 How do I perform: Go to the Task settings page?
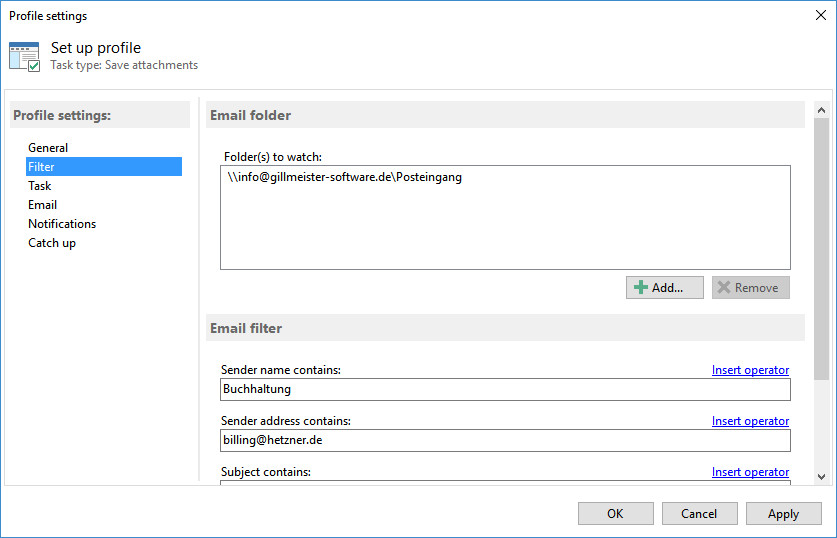[x=104, y=186]
